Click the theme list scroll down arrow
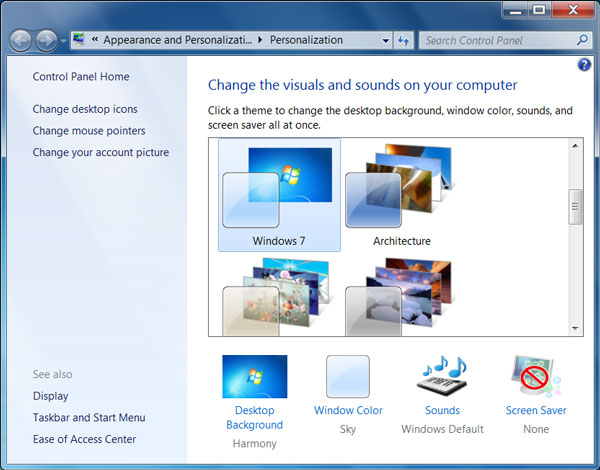 pos(575,328)
